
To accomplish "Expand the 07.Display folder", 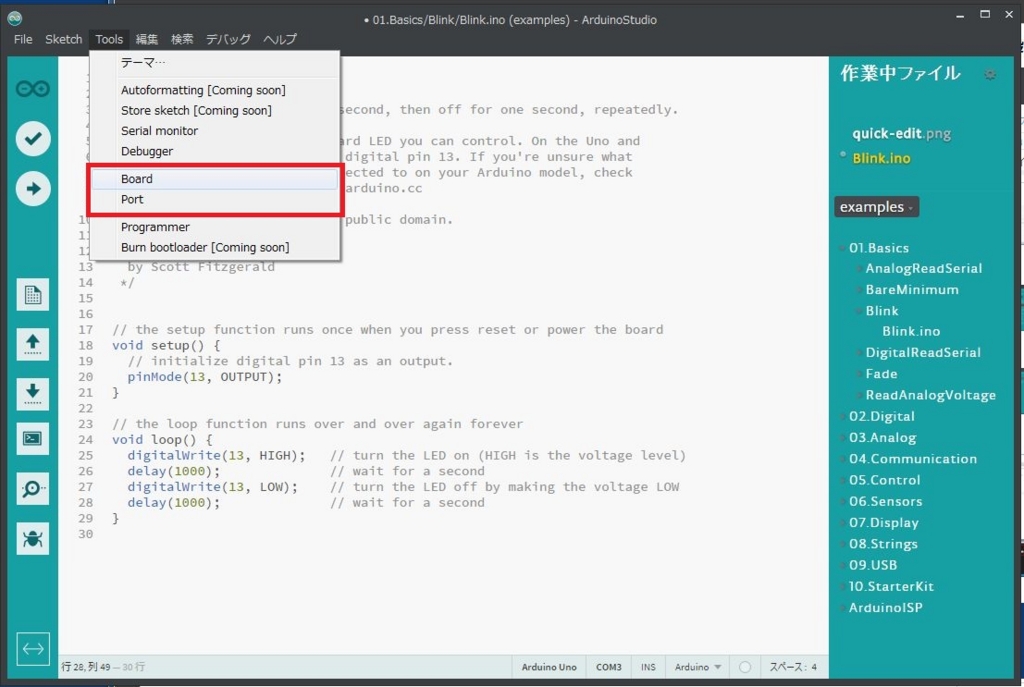I will 884,522.
